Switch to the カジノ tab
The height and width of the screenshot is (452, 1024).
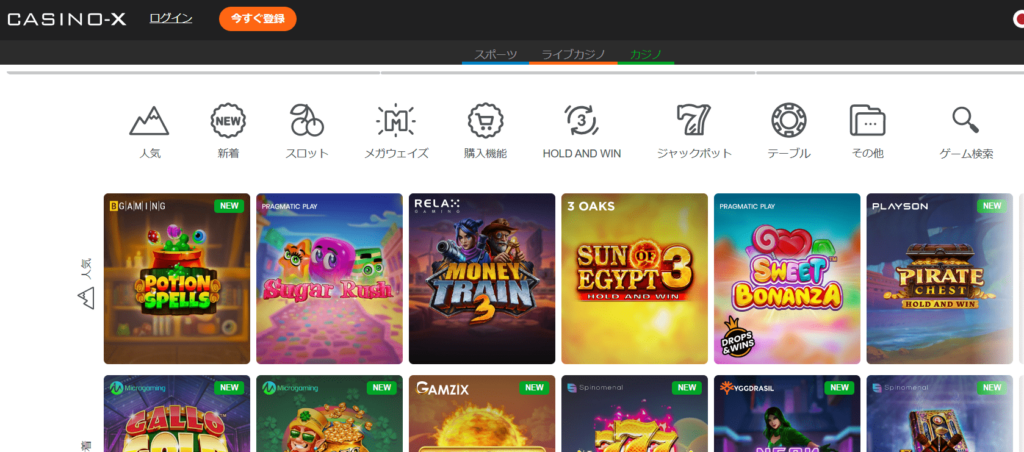pyautogui.click(x=646, y=55)
